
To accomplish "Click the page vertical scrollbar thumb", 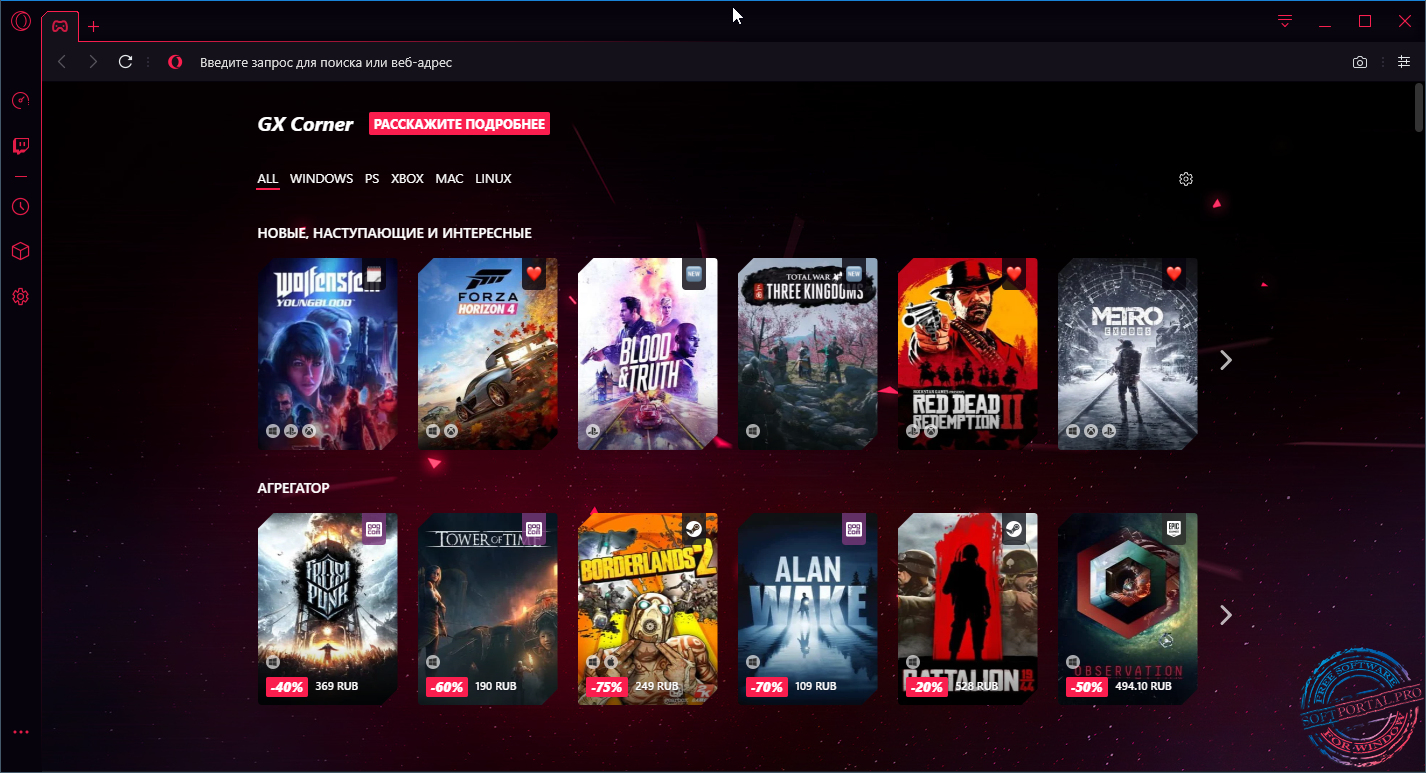I will 1419,107.
